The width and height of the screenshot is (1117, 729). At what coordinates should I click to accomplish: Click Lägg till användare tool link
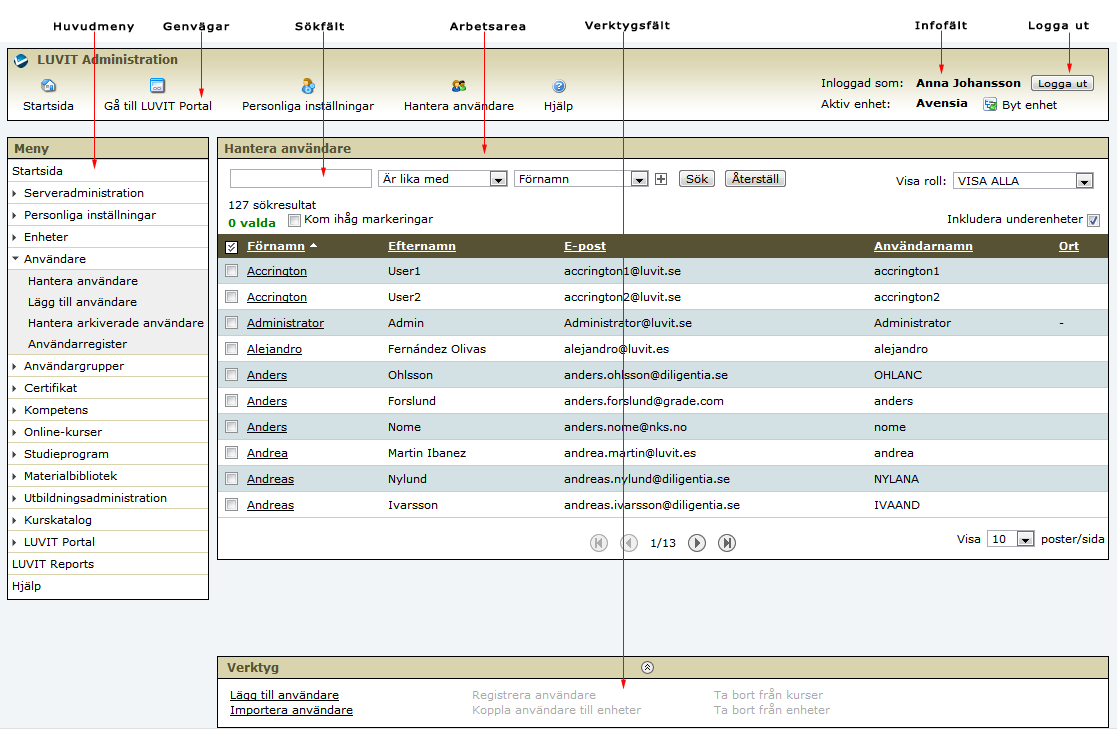(284, 695)
